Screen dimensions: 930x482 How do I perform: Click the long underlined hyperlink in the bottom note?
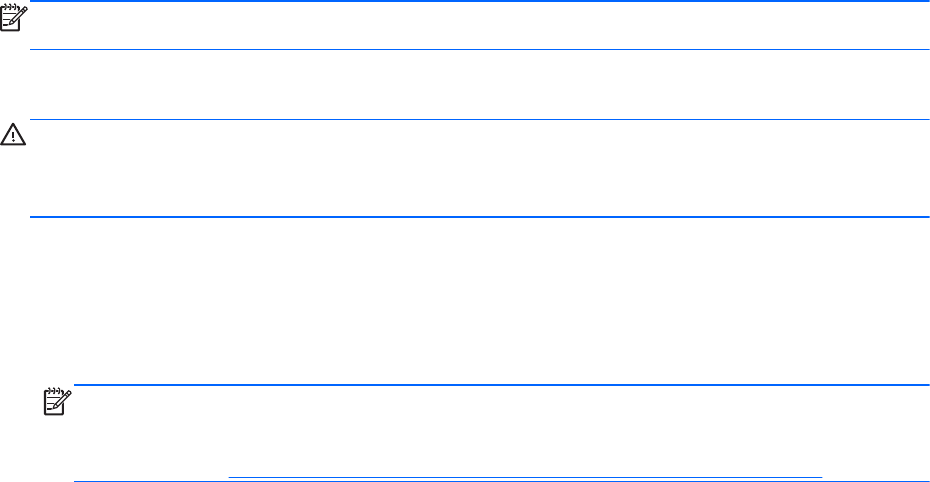click(x=525, y=478)
